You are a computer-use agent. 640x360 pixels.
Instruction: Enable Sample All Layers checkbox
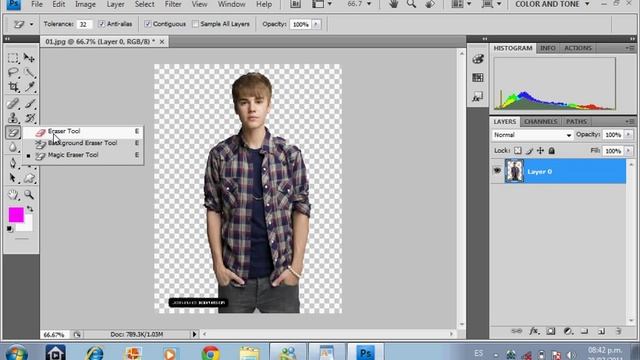196,24
